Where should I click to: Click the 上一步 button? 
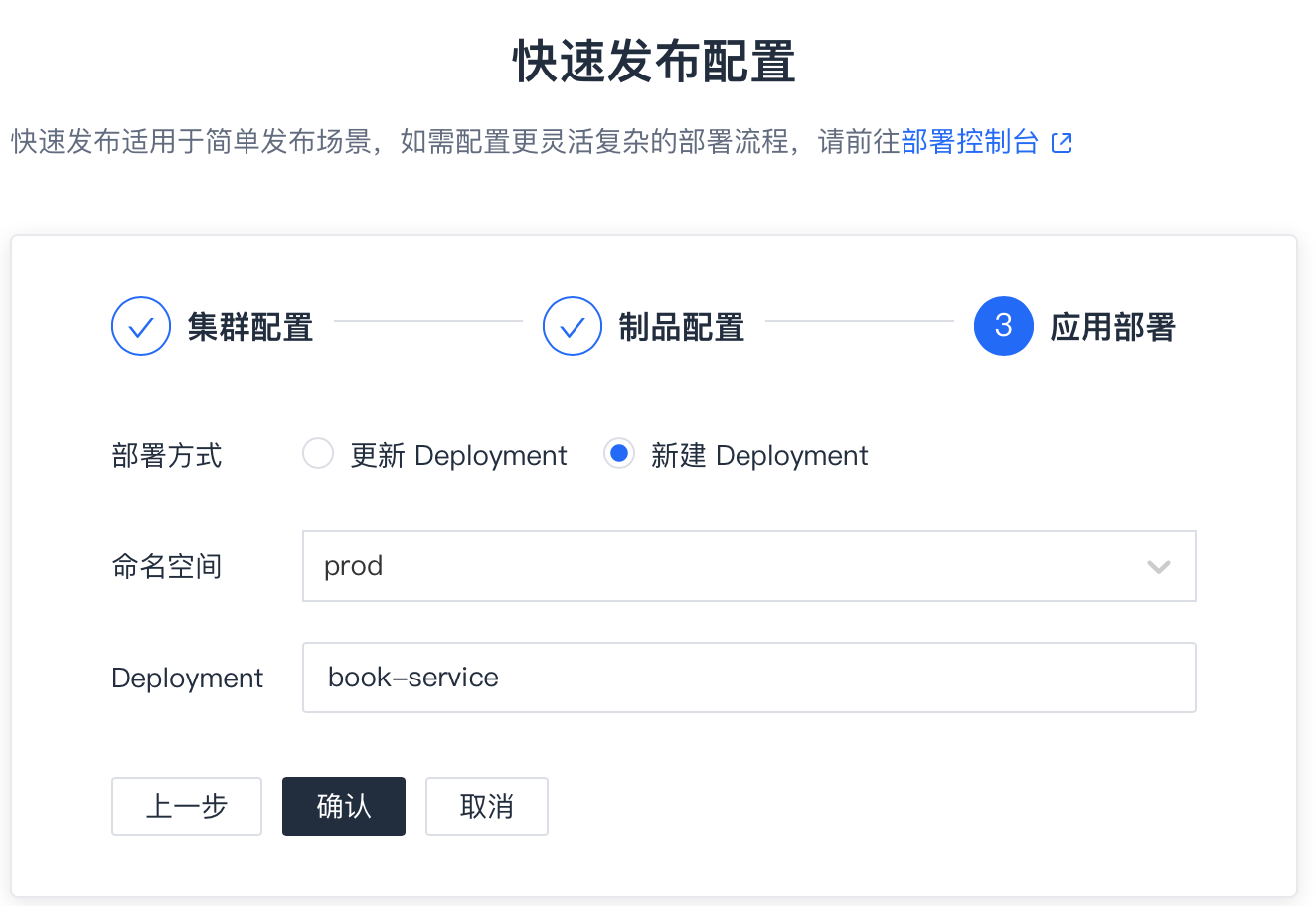187,807
